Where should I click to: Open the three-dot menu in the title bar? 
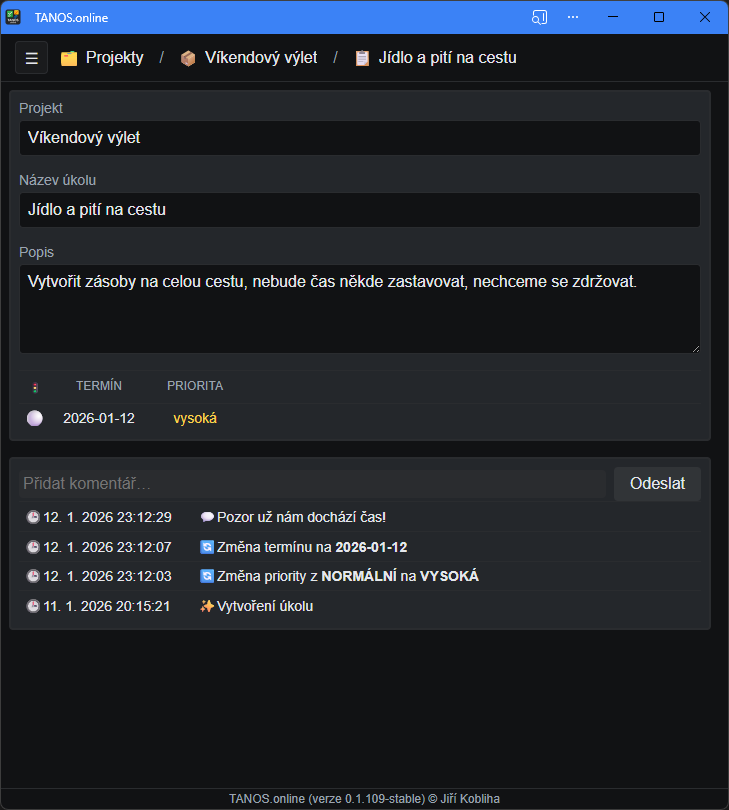coord(573,17)
